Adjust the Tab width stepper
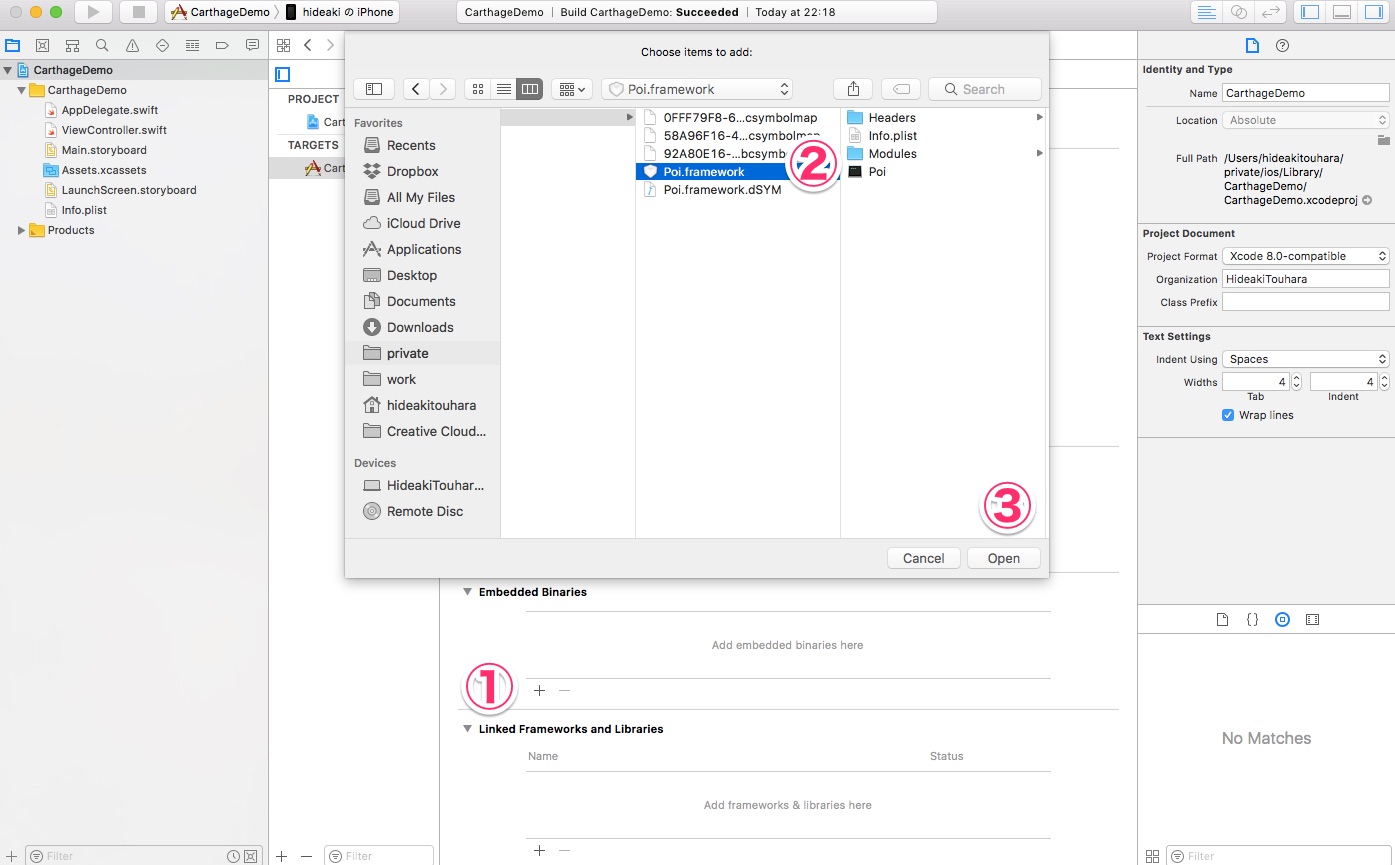The image size is (1395, 865). click(x=1297, y=382)
